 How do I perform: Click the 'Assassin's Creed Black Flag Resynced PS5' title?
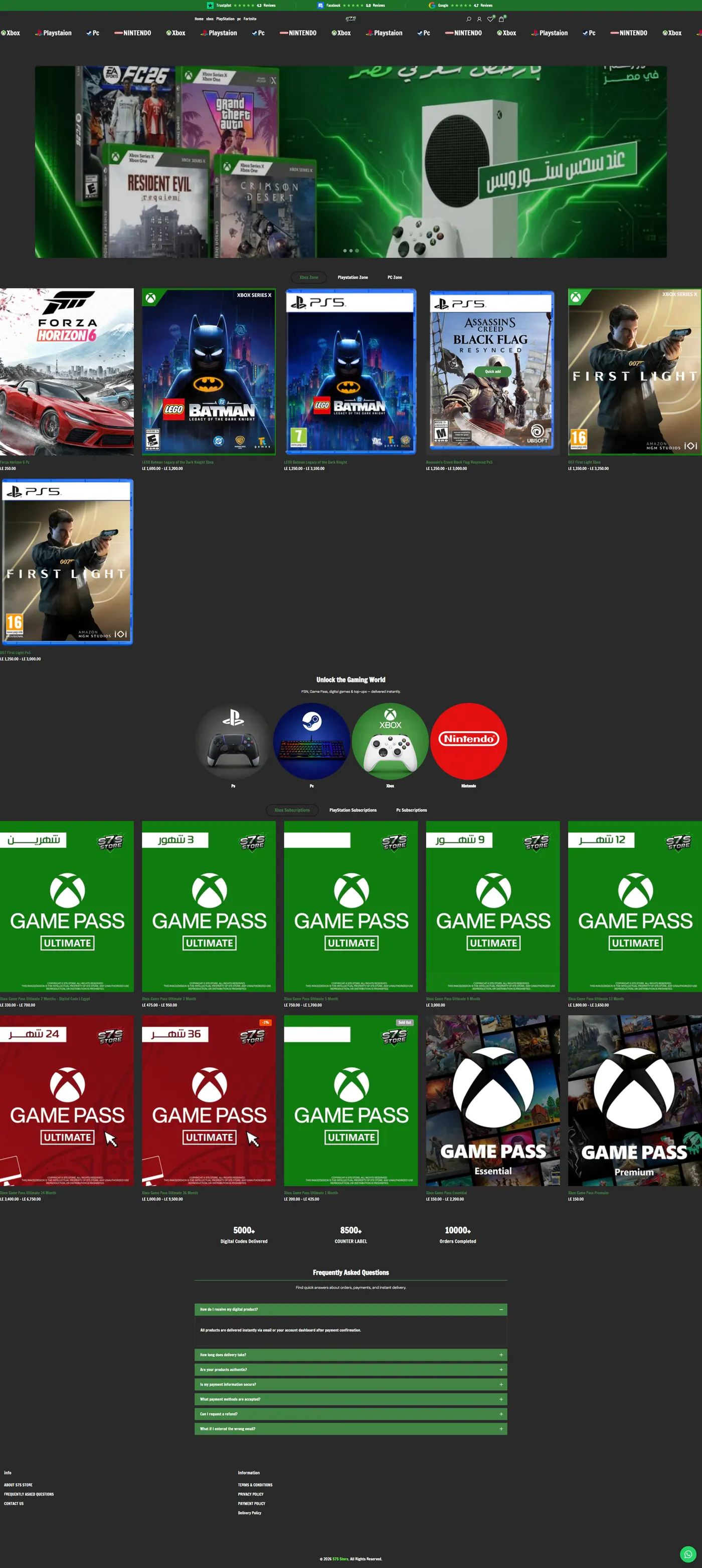[x=459, y=462]
